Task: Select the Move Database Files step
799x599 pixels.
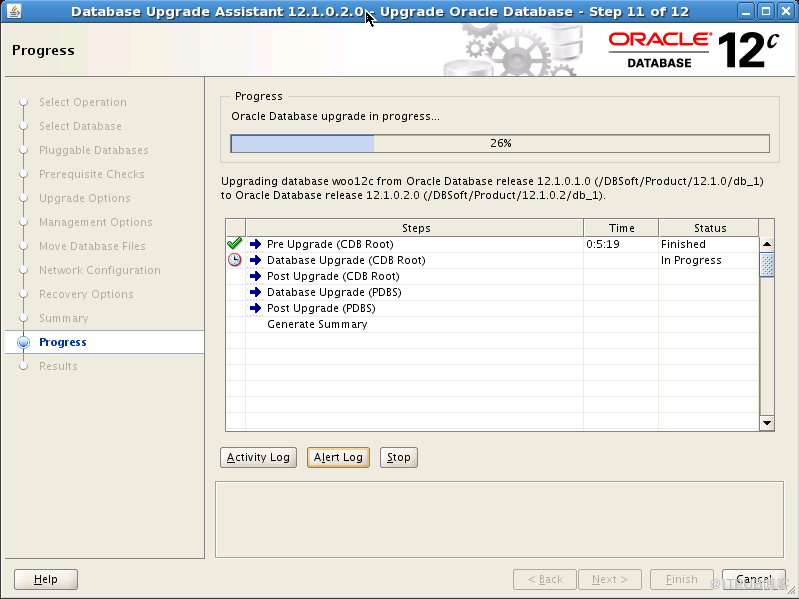Action: [92, 246]
